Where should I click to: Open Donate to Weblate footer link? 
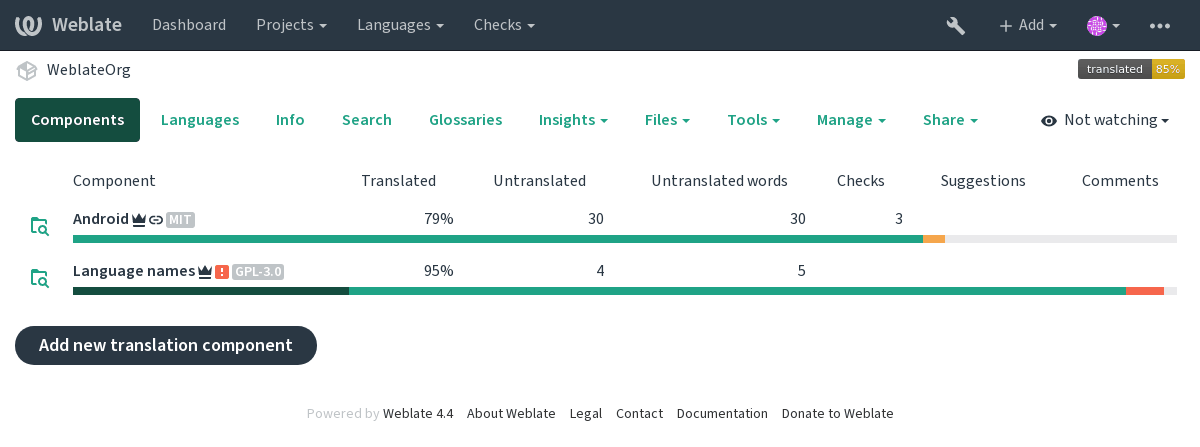tap(838, 413)
